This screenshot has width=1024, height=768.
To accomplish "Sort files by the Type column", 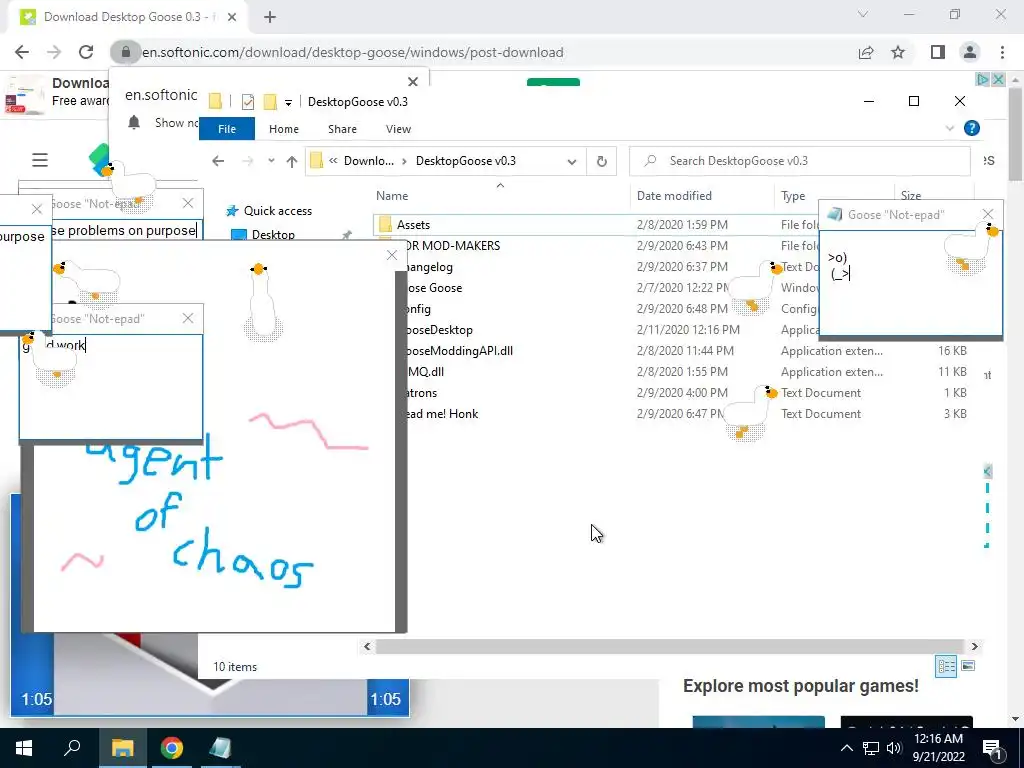I will (793, 195).
